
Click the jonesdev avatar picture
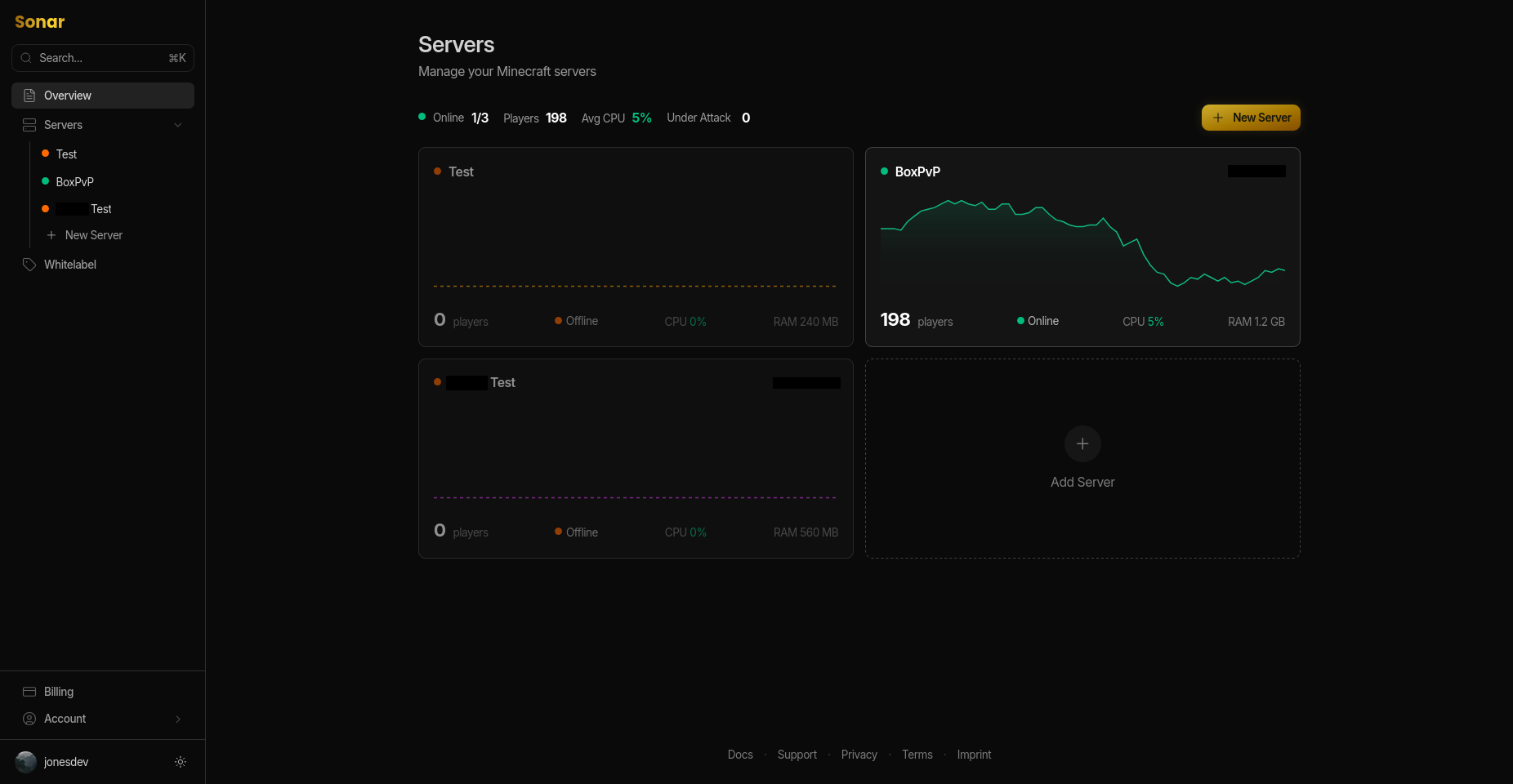26,762
